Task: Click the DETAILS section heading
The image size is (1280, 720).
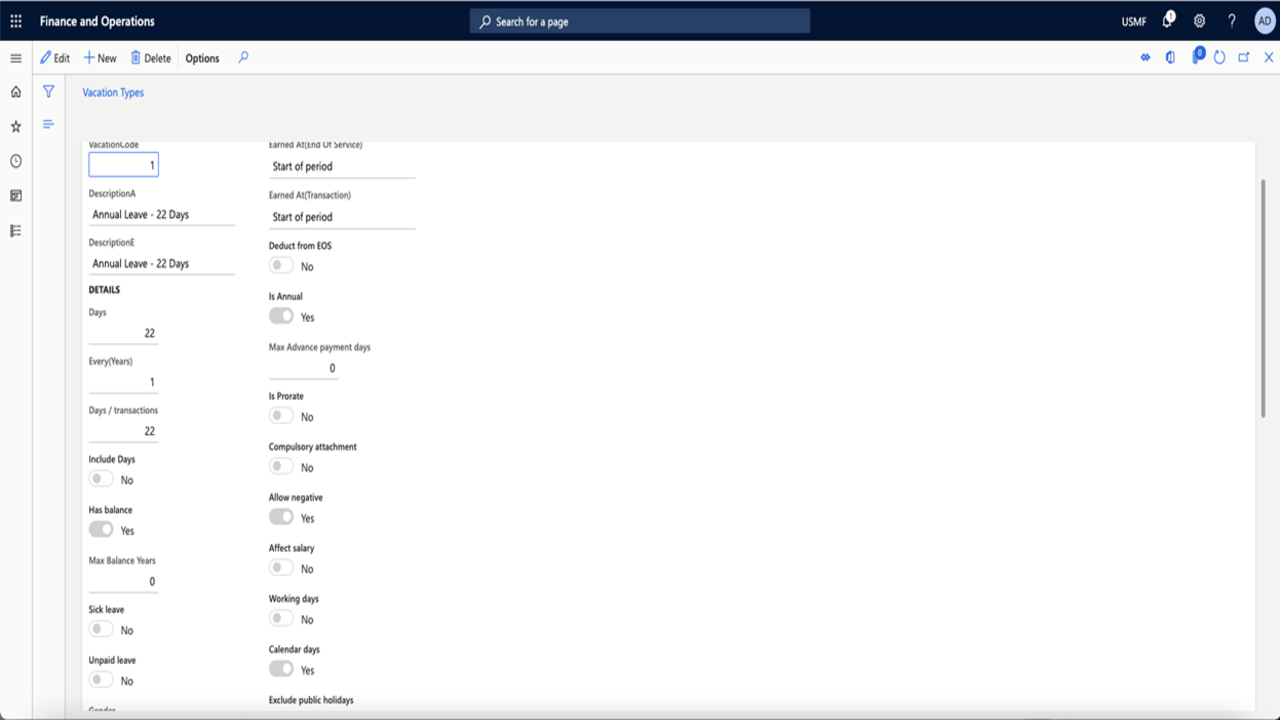Action: (x=104, y=290)
